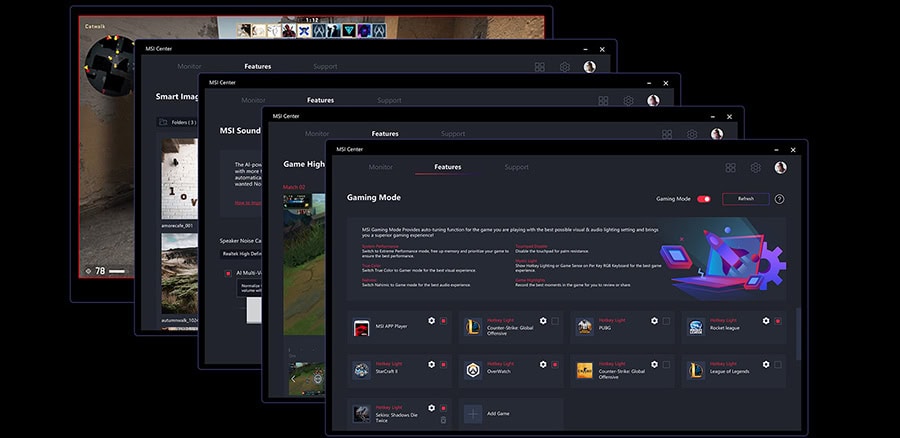Open Support tab in MSI Sound window
Image resolution: width=900 pixels, height=438 pixels.
389,100
